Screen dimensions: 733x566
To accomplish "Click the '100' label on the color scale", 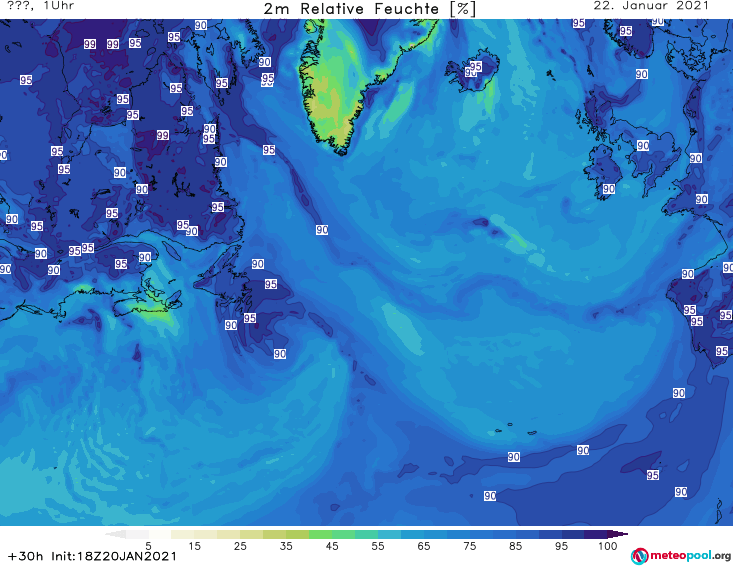I will [x=608, y=546].
